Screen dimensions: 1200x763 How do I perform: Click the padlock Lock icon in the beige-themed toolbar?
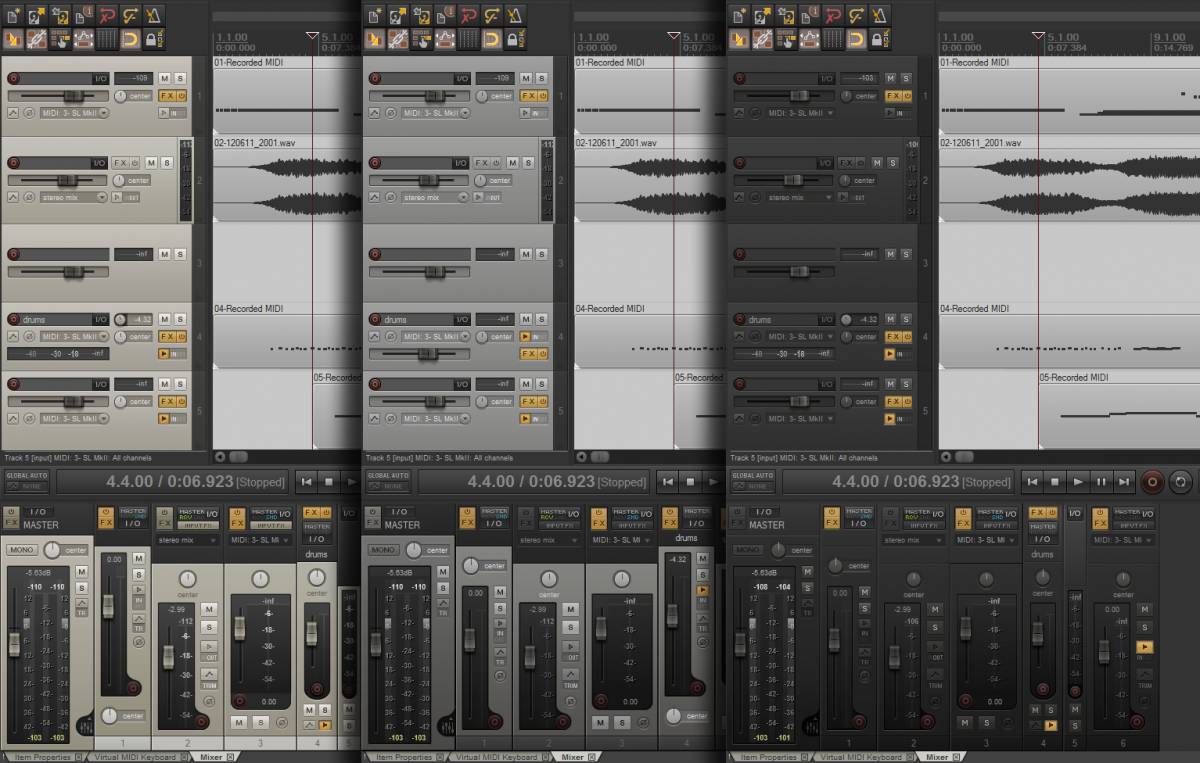152,39
